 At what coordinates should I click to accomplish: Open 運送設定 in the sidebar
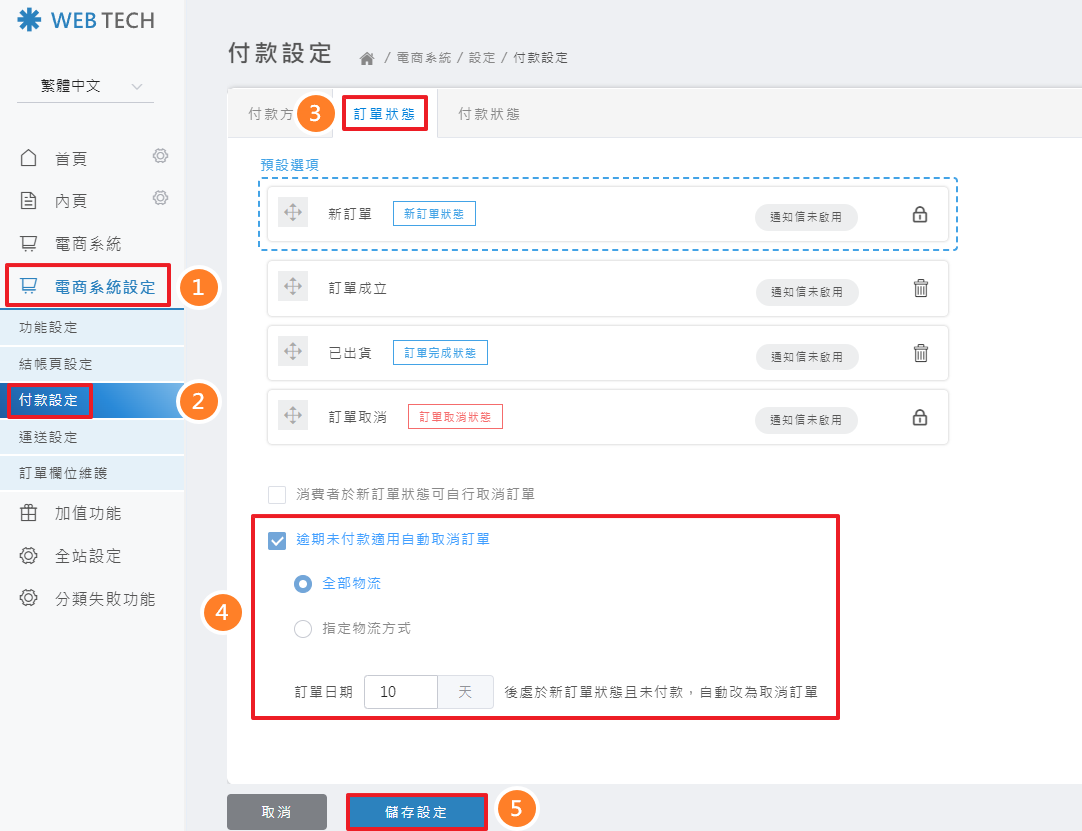[48, 437]
